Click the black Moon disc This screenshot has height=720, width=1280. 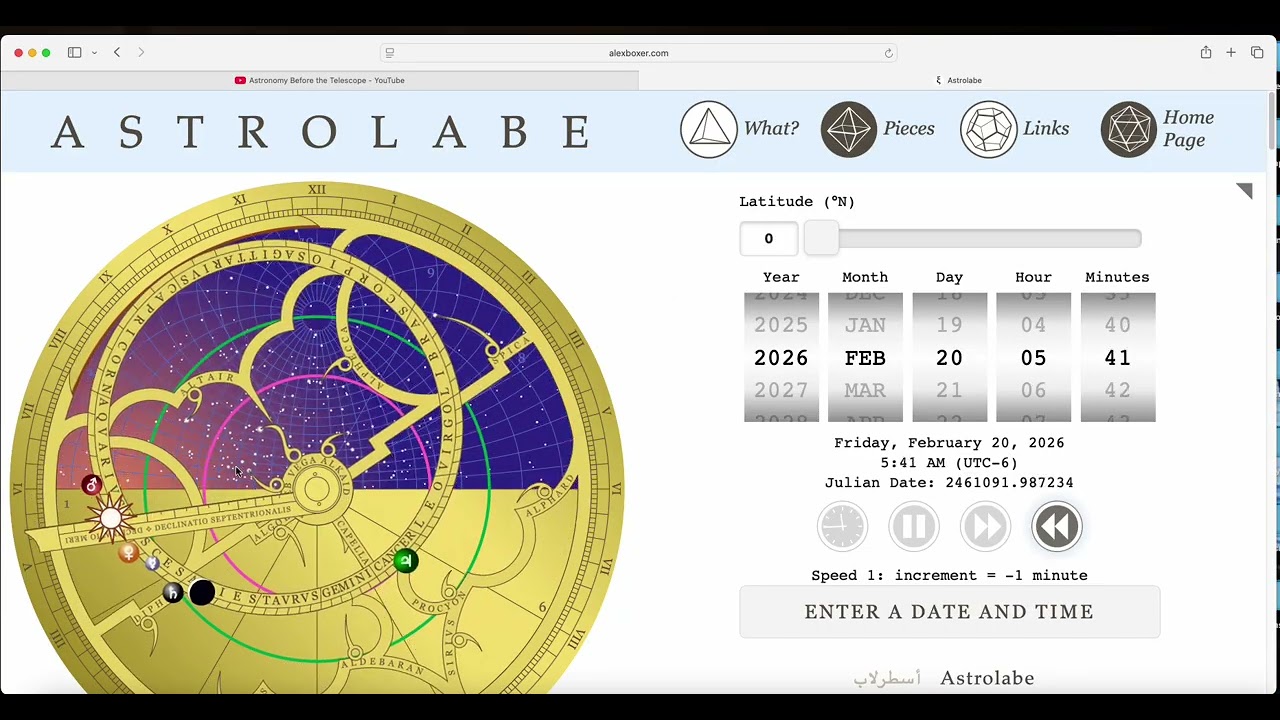point(202,593)
